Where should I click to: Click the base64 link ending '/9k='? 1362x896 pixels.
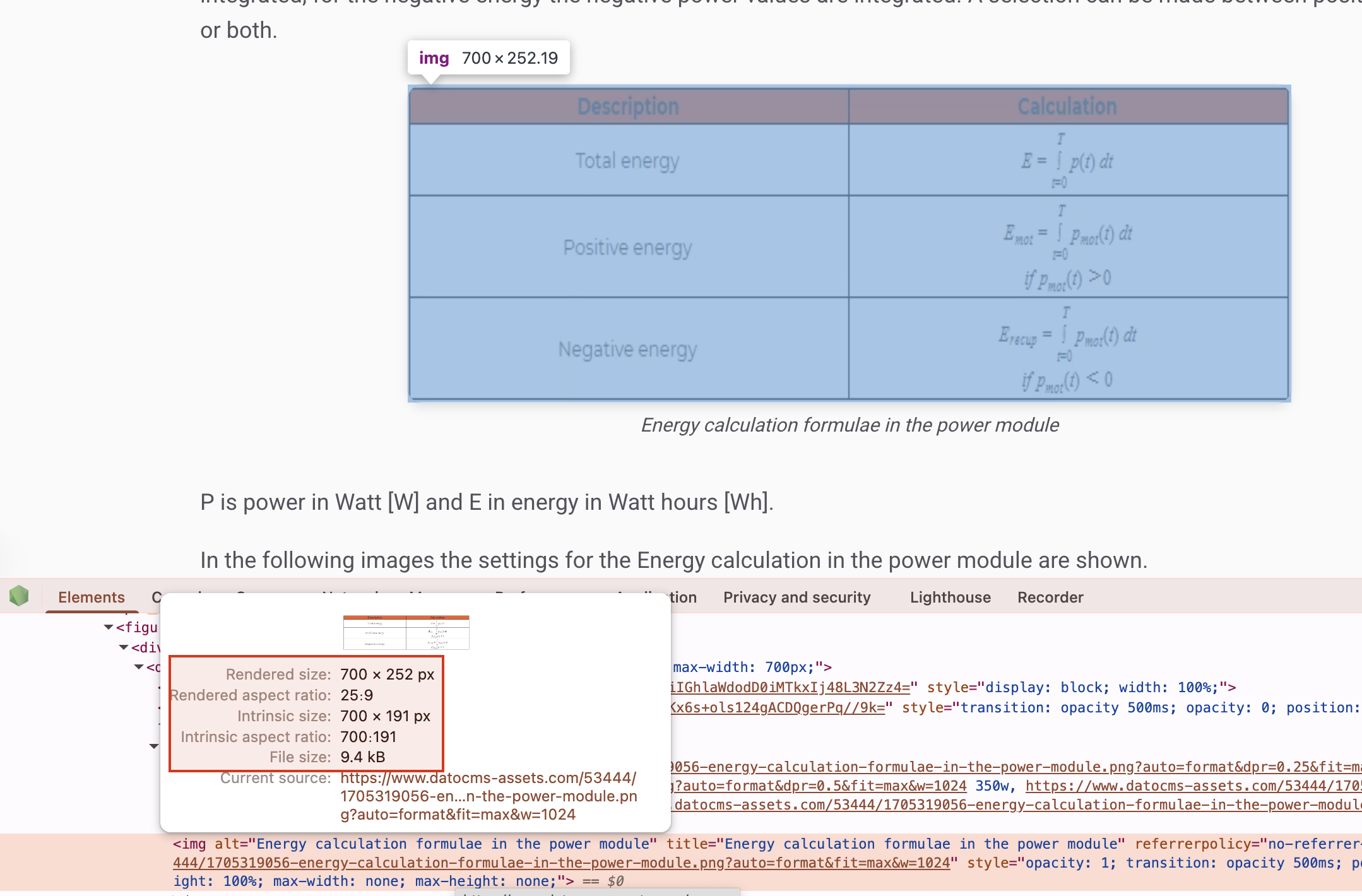(777, 707)
